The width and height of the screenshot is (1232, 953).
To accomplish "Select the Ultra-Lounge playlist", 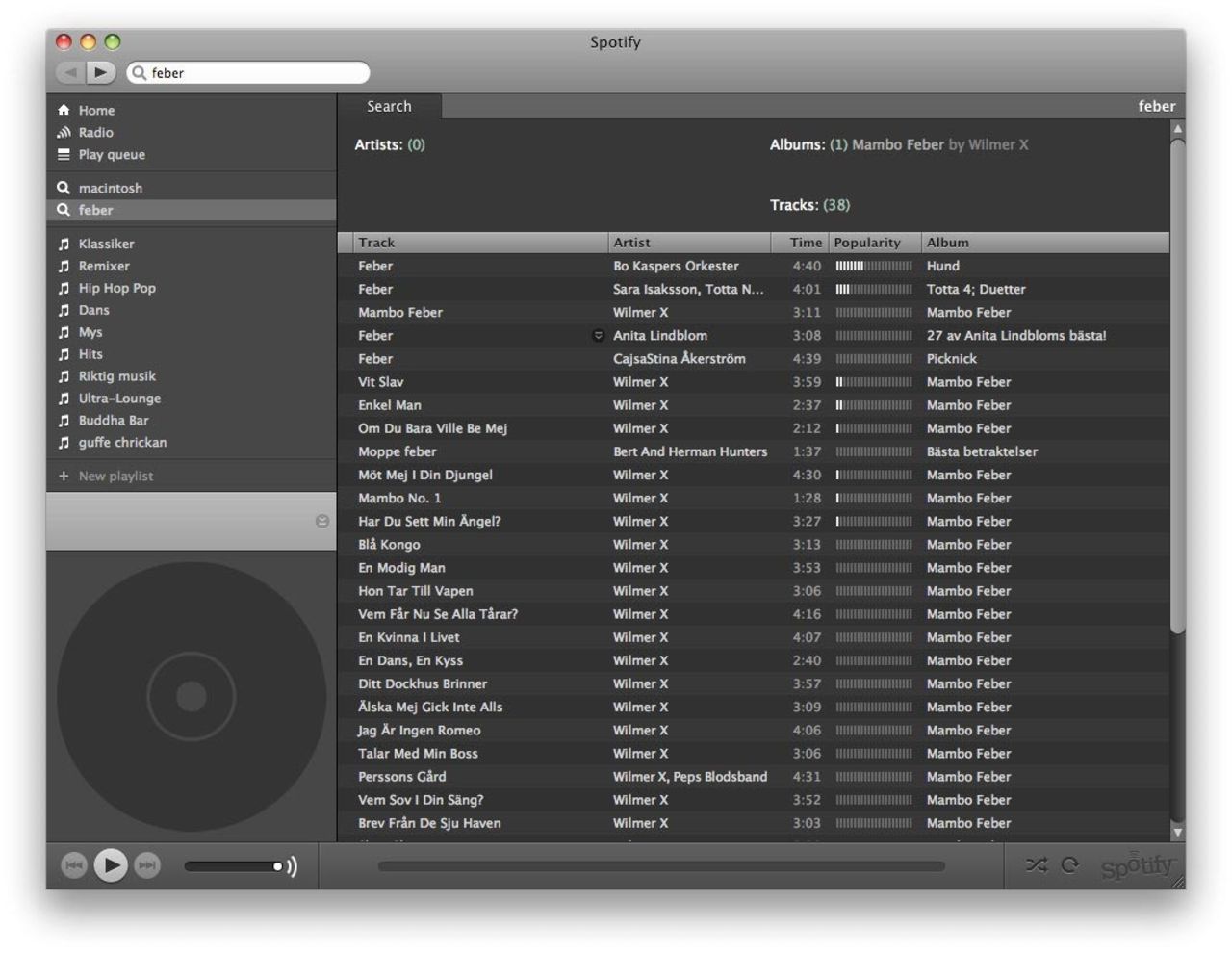I will point(119,398).
